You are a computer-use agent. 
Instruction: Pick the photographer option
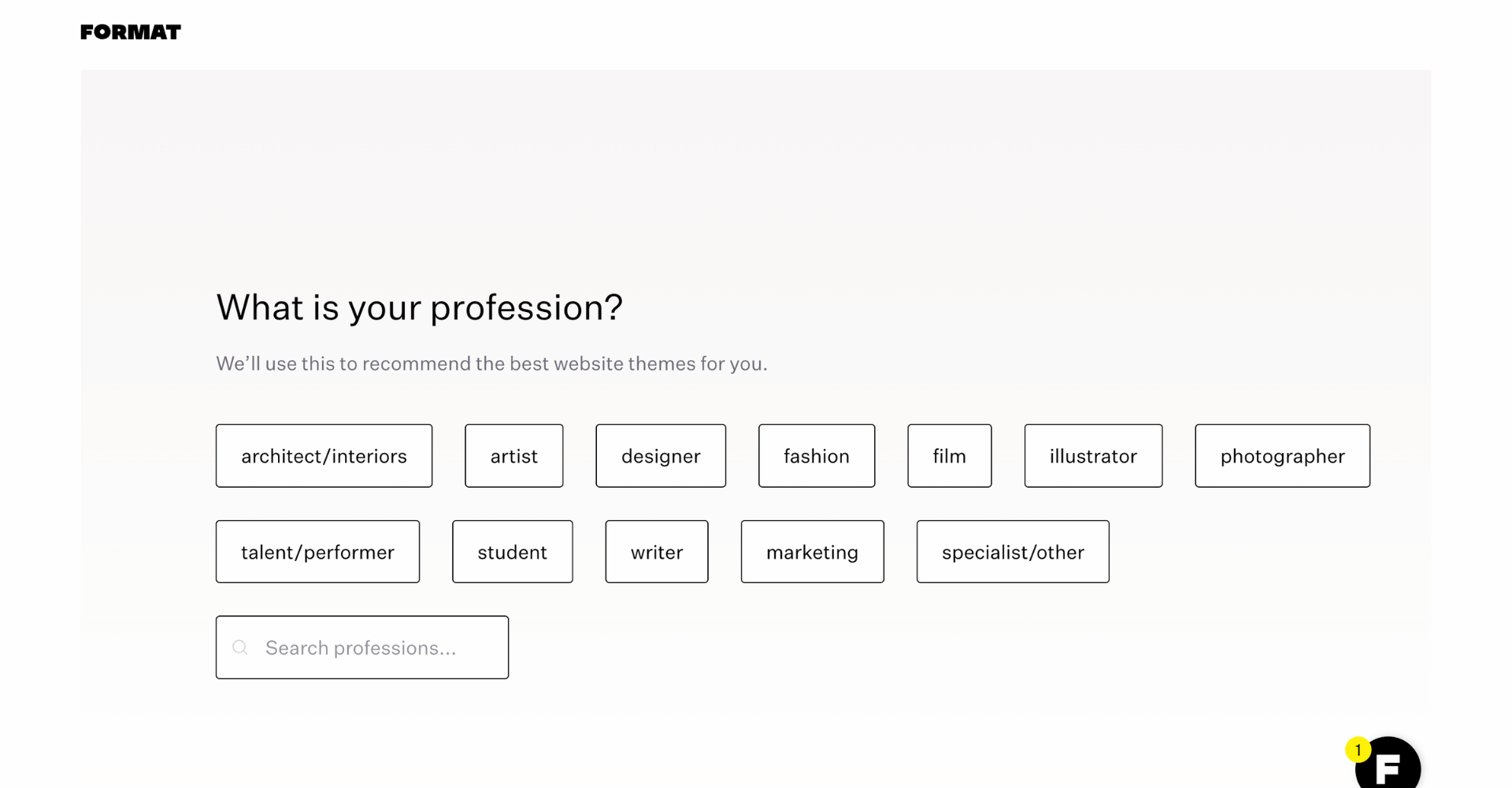pos(1282,456)
